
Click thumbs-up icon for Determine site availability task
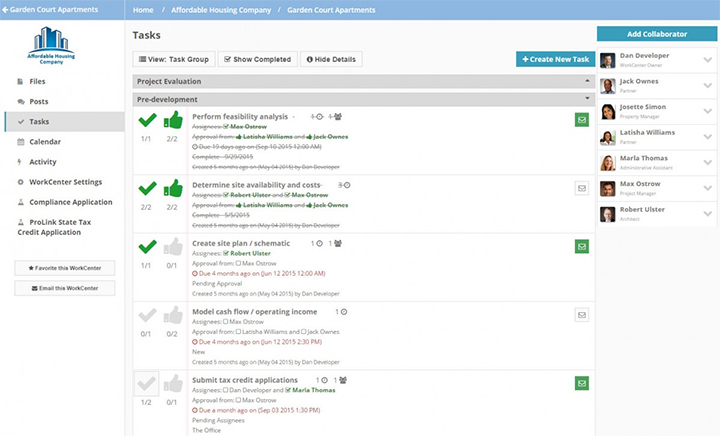173,188
